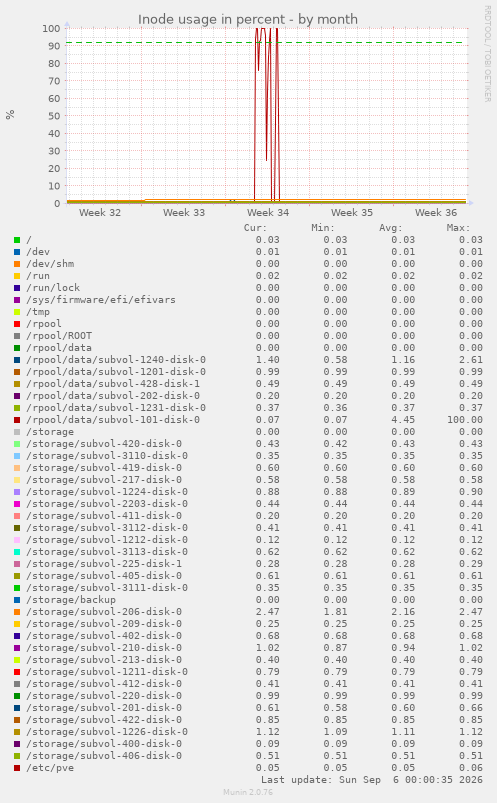Click the Avg value 4.45 for subvol-101-disk-0

403,420
